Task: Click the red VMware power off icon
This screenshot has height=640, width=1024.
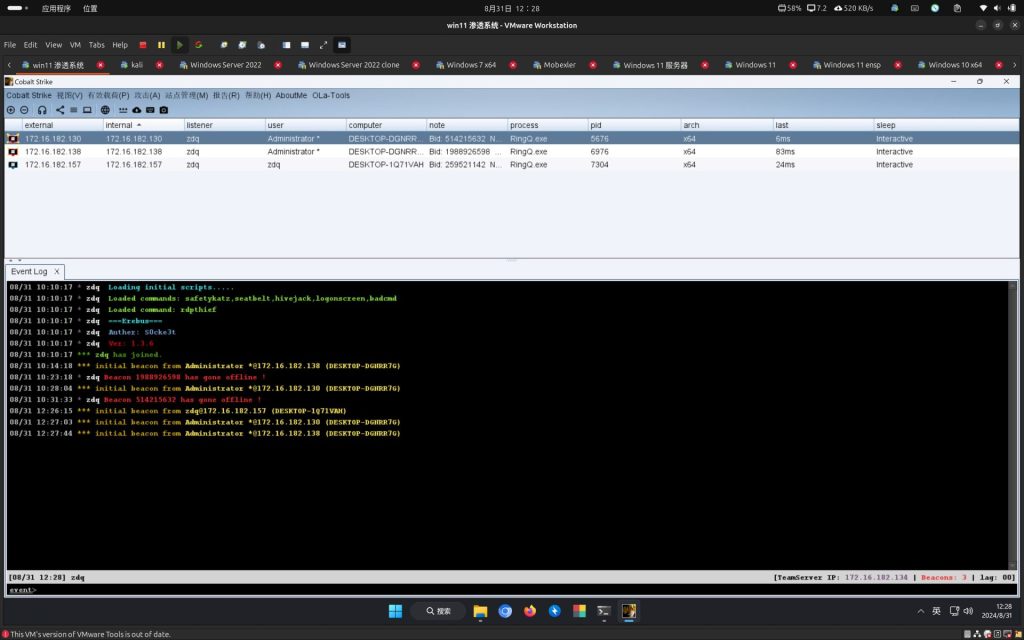Action: click(x=143, y=45)
